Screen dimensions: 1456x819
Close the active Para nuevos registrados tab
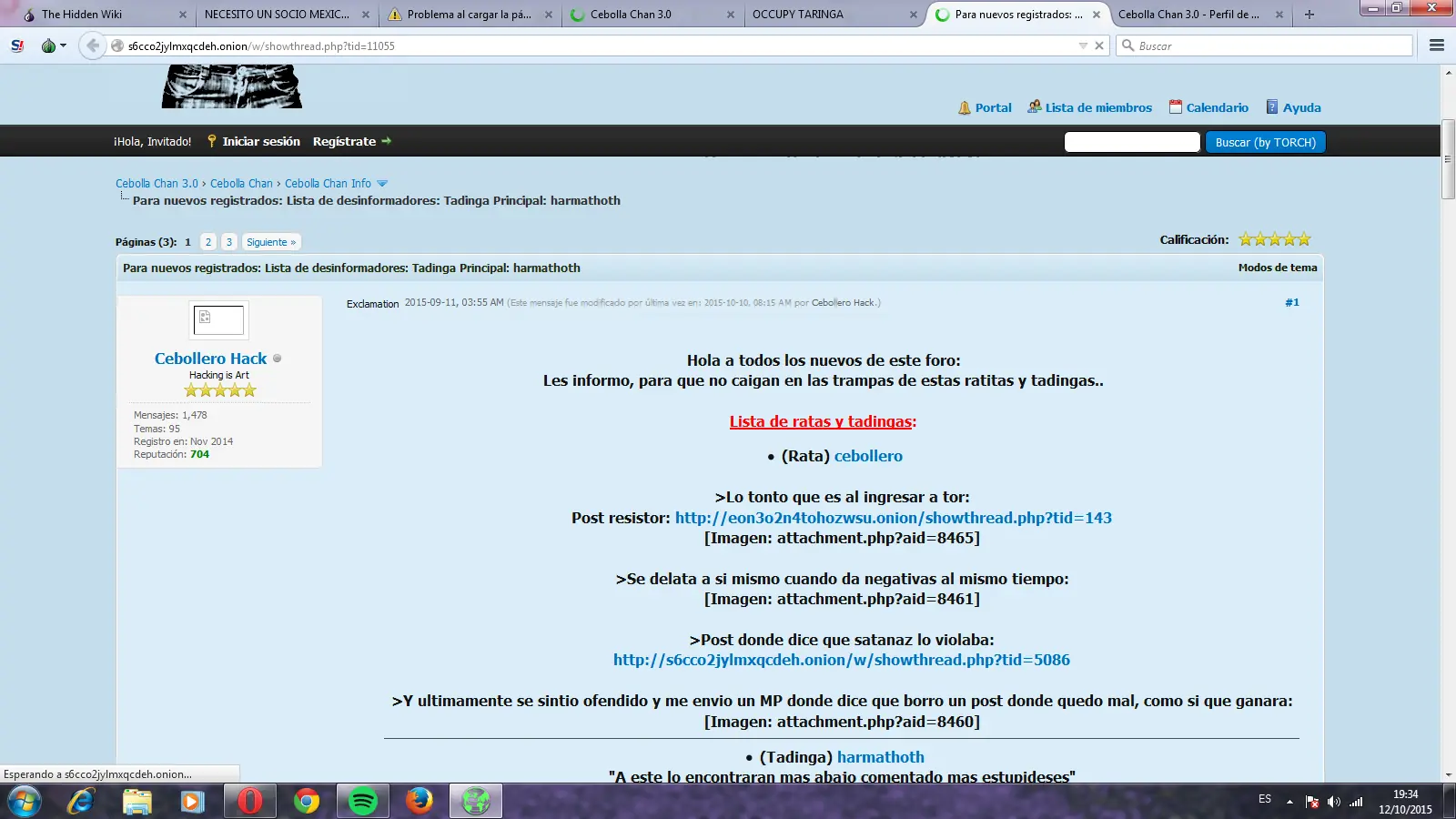coord(1097,15)
